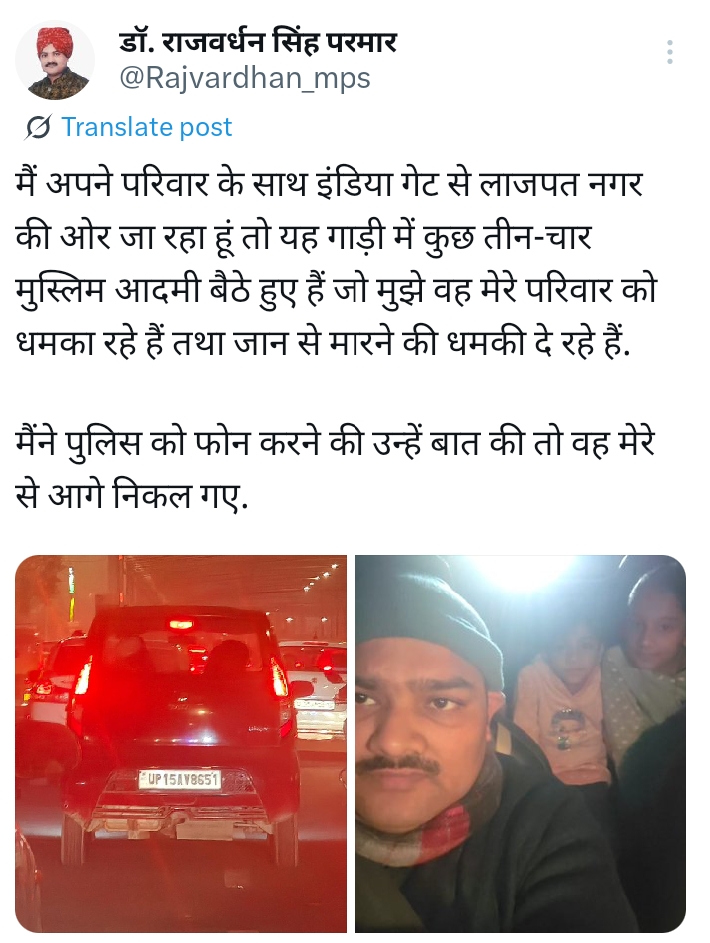Click the UP15AV8651 license plate in photo
The image size is (710, 943).
pos(180,779)
